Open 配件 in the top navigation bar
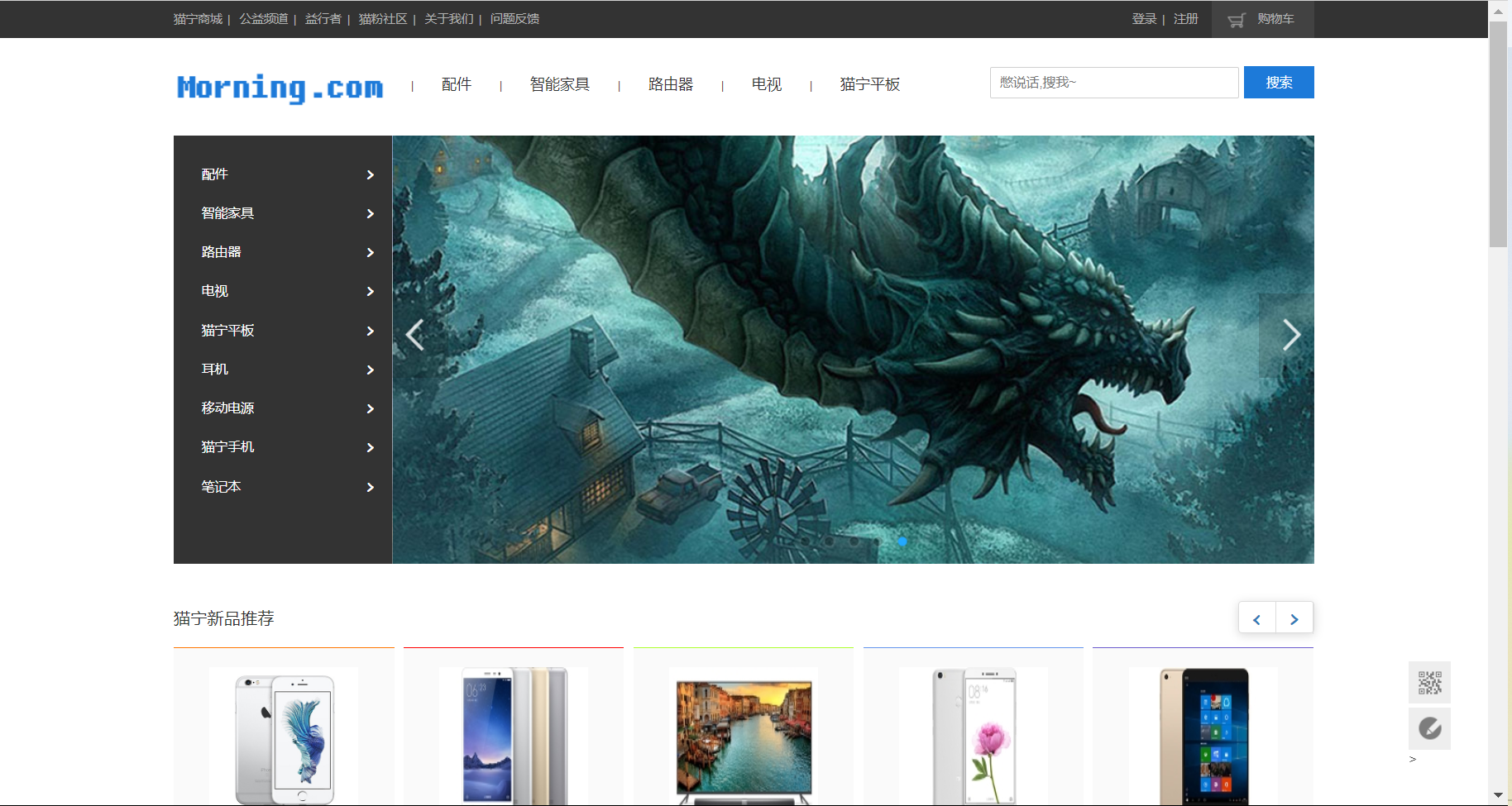 tap(457, 84)
